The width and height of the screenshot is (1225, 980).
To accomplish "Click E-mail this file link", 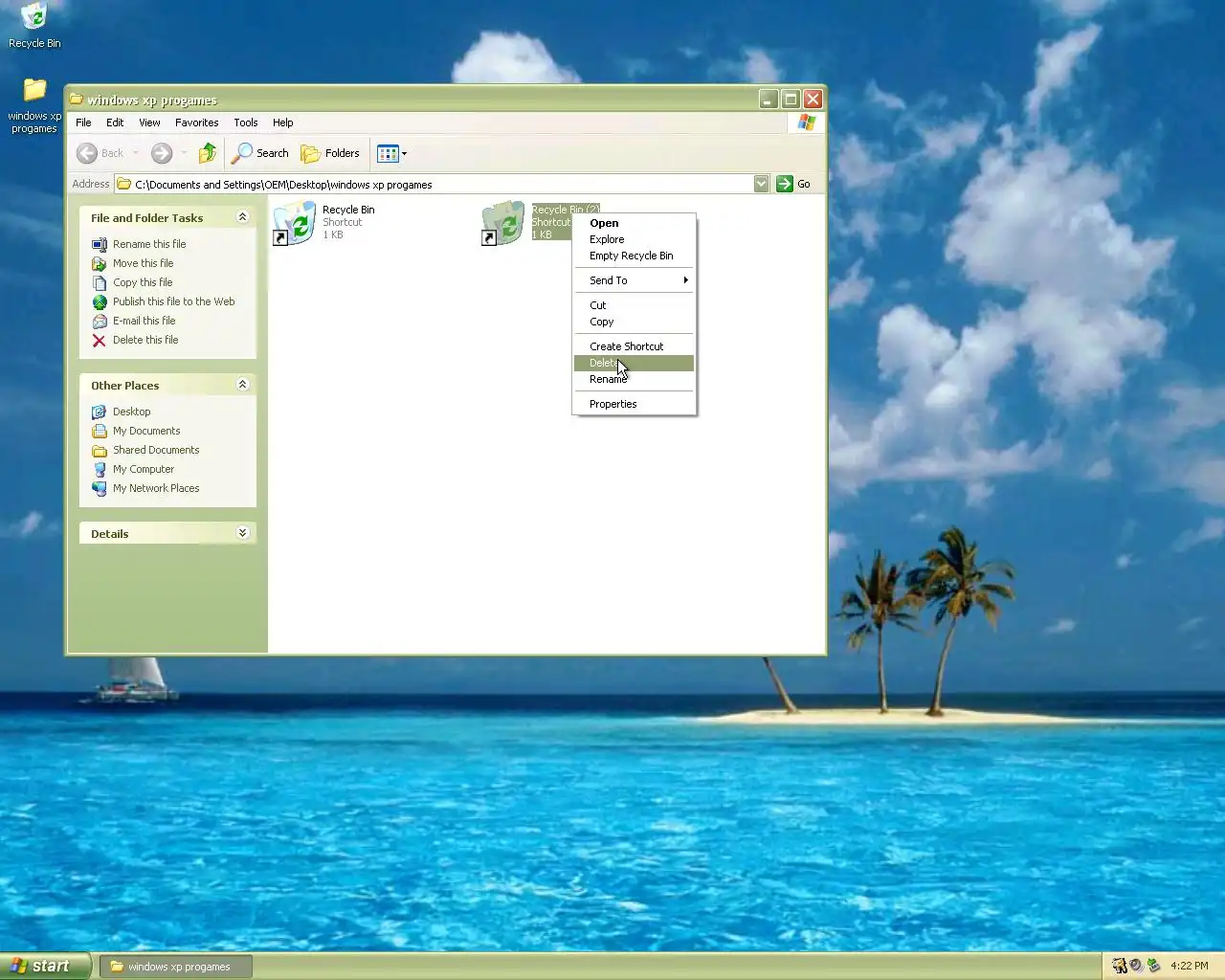I will tap(145, 321).
